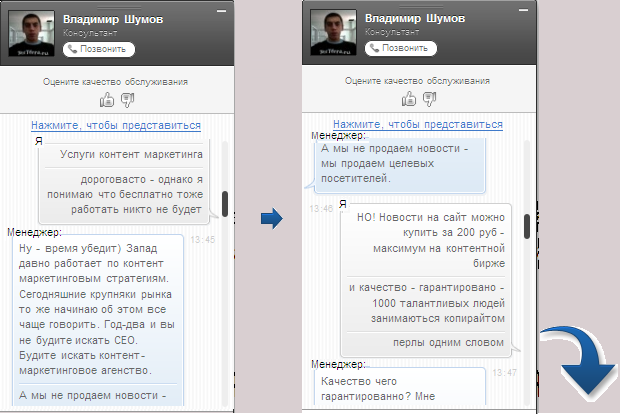Click thumbs up icon in left chat

point(106,99)
